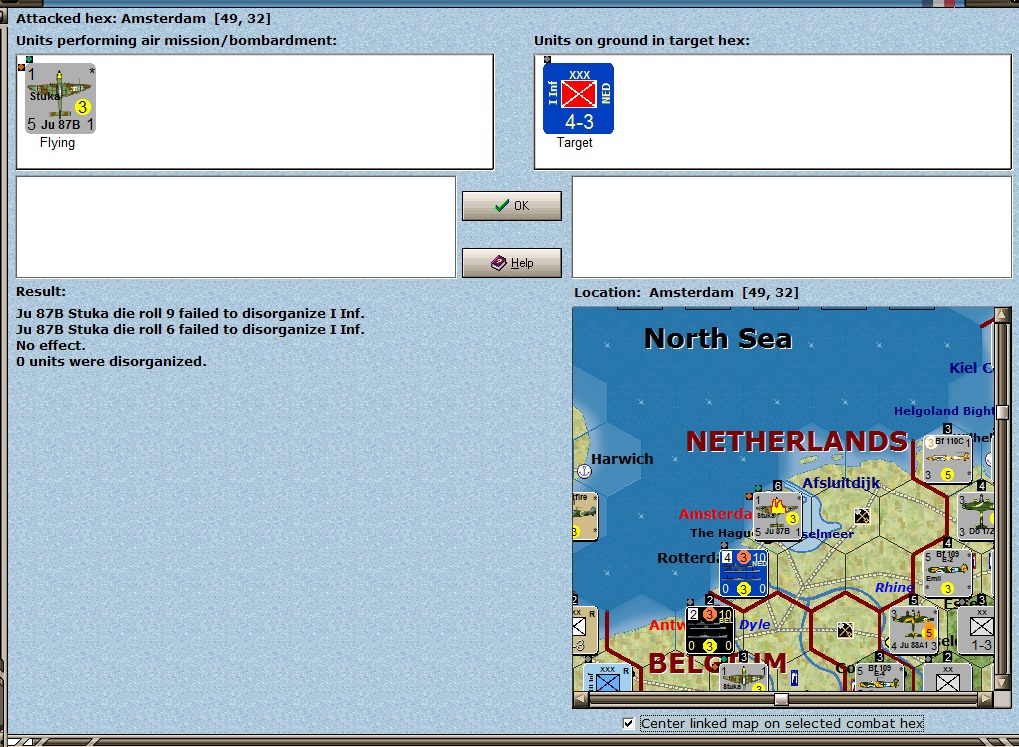Click the 'NETHERLANDS' country label on the map

(x=797, y=441)
